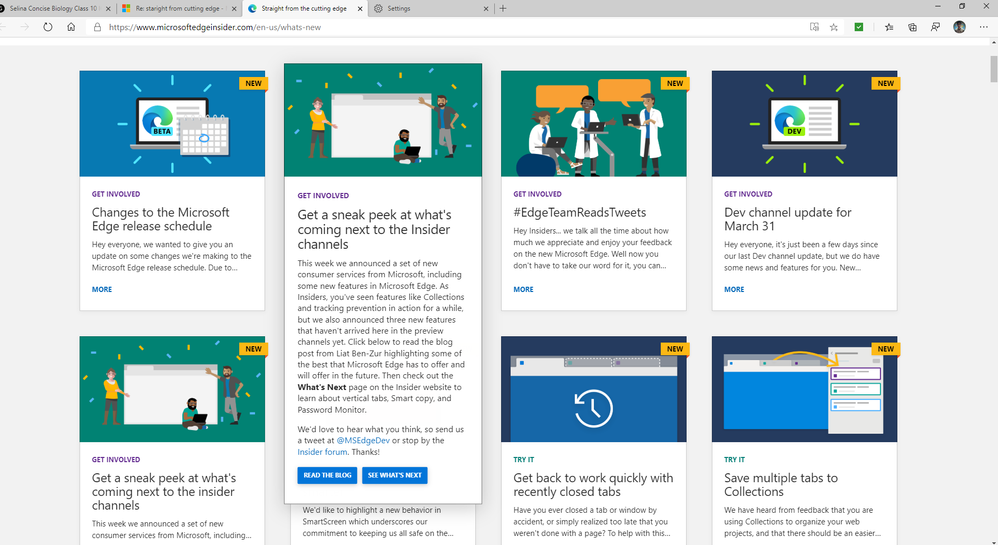Add this page to favorites with star icon

[x=834, y=27]
